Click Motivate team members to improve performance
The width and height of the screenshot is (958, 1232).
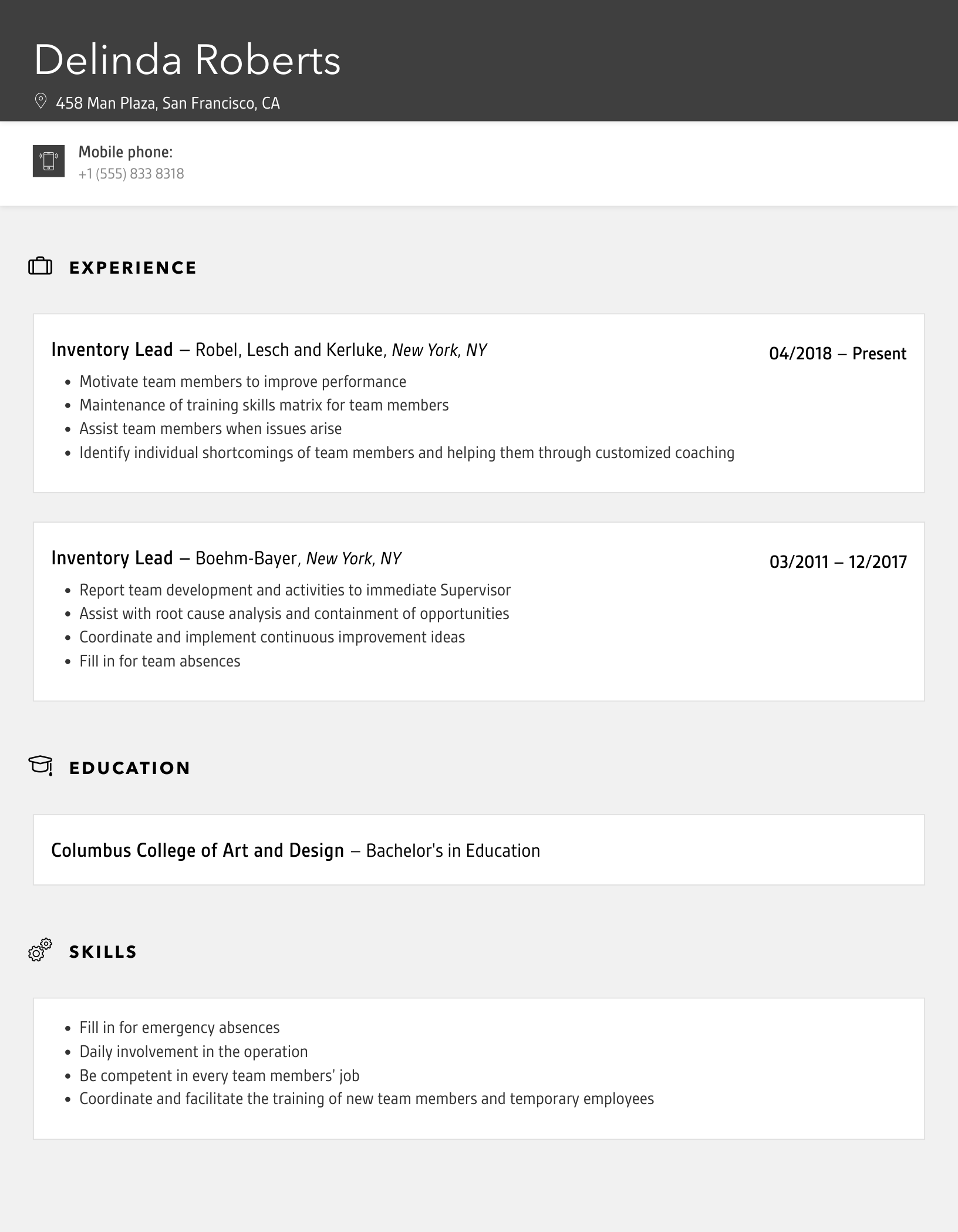pos(243,382)
